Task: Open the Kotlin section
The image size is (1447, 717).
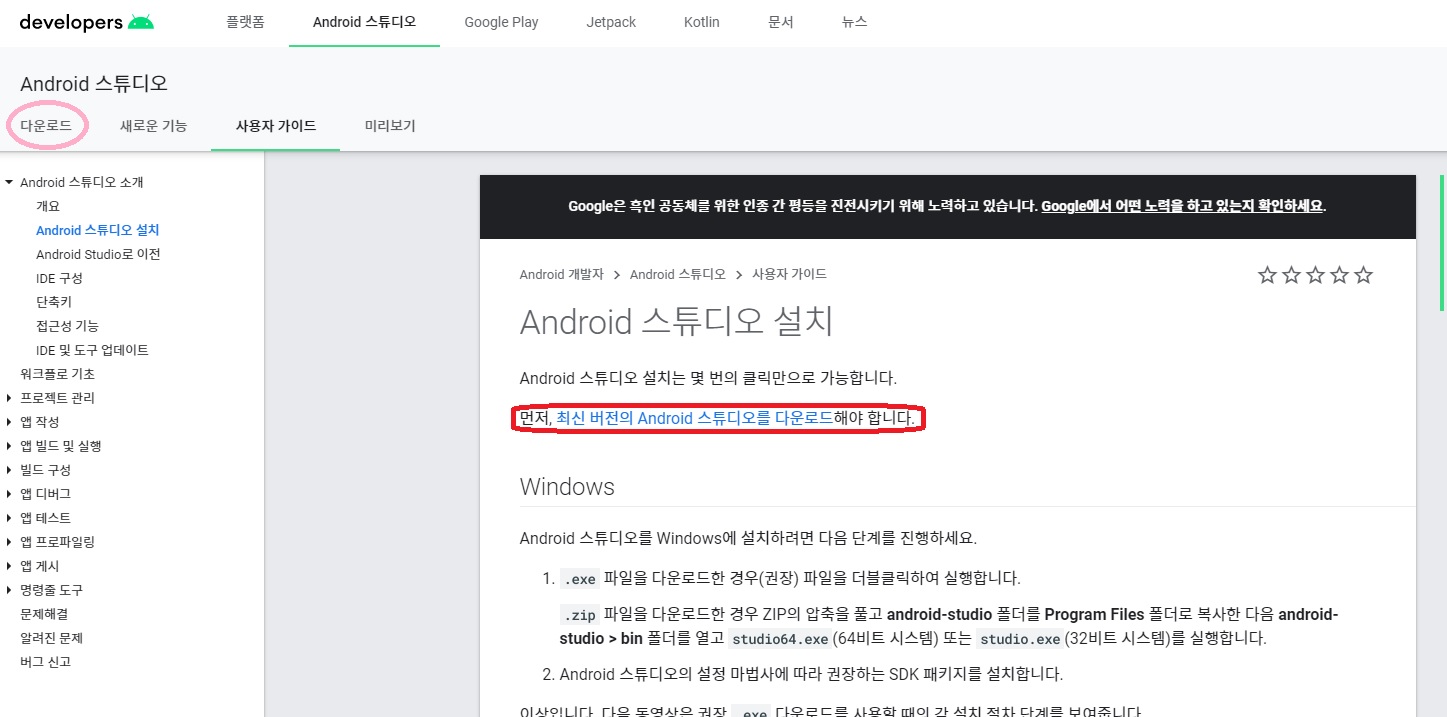Action: coord(701,22)
